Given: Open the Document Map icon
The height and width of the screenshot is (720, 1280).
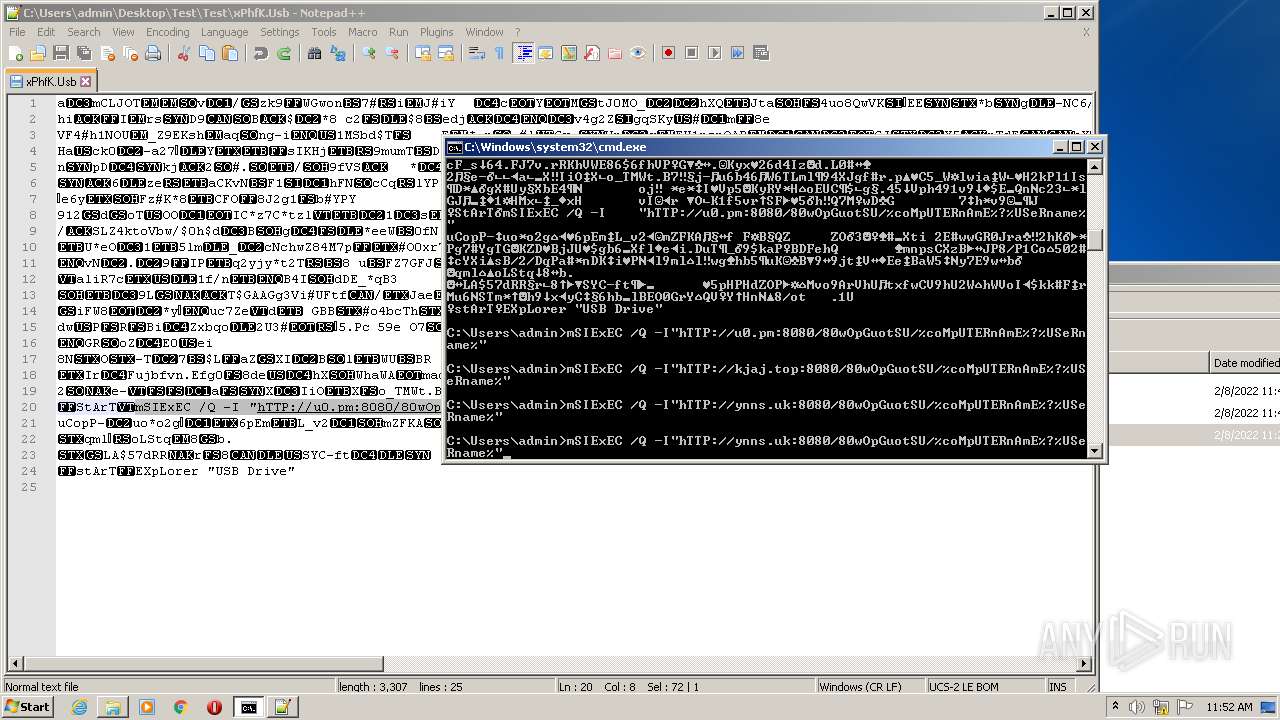Looking at the screenshot, I should click(569, 53).
